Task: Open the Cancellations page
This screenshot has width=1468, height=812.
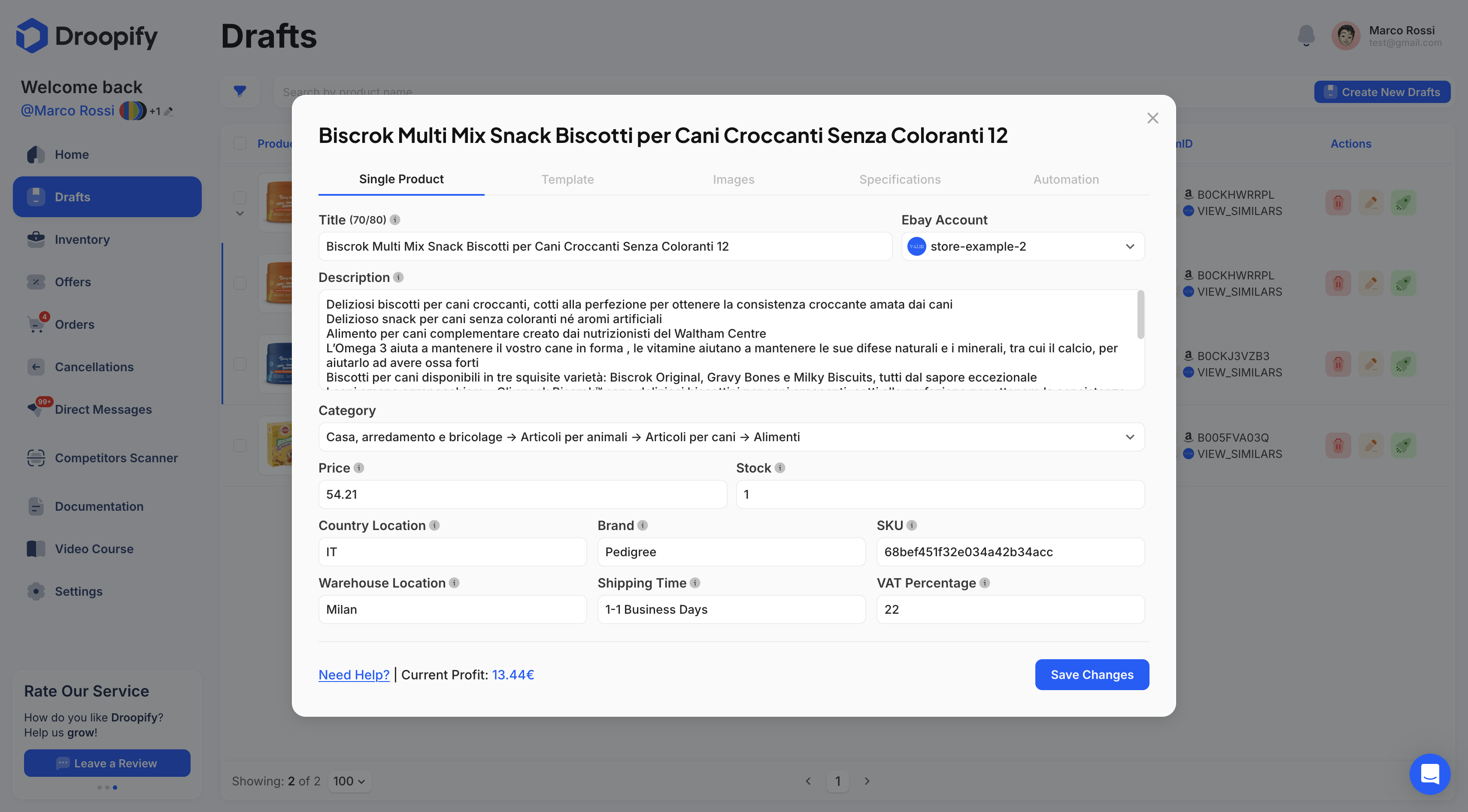Action: [107, 367]
